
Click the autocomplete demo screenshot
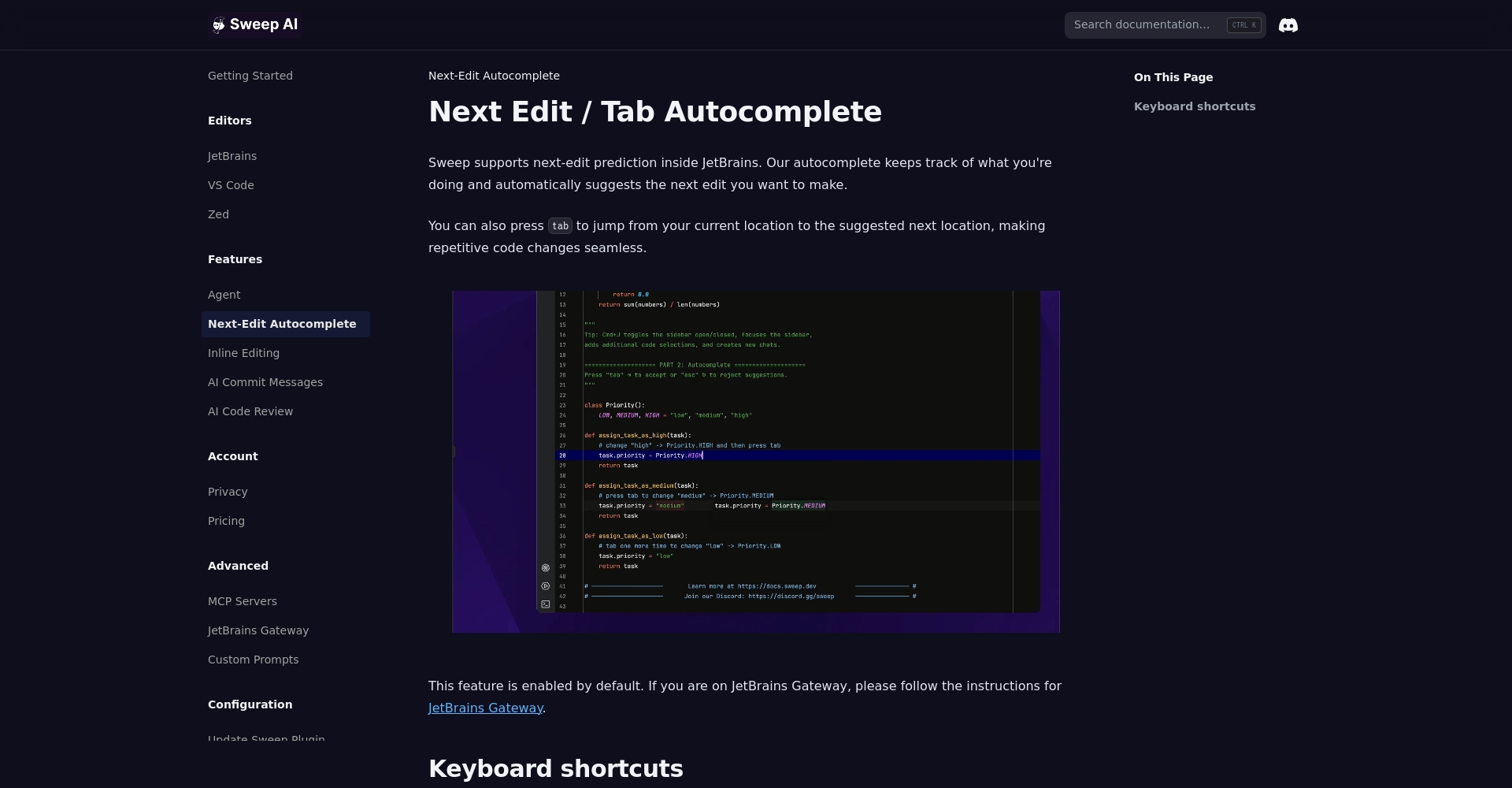point(756,462)
